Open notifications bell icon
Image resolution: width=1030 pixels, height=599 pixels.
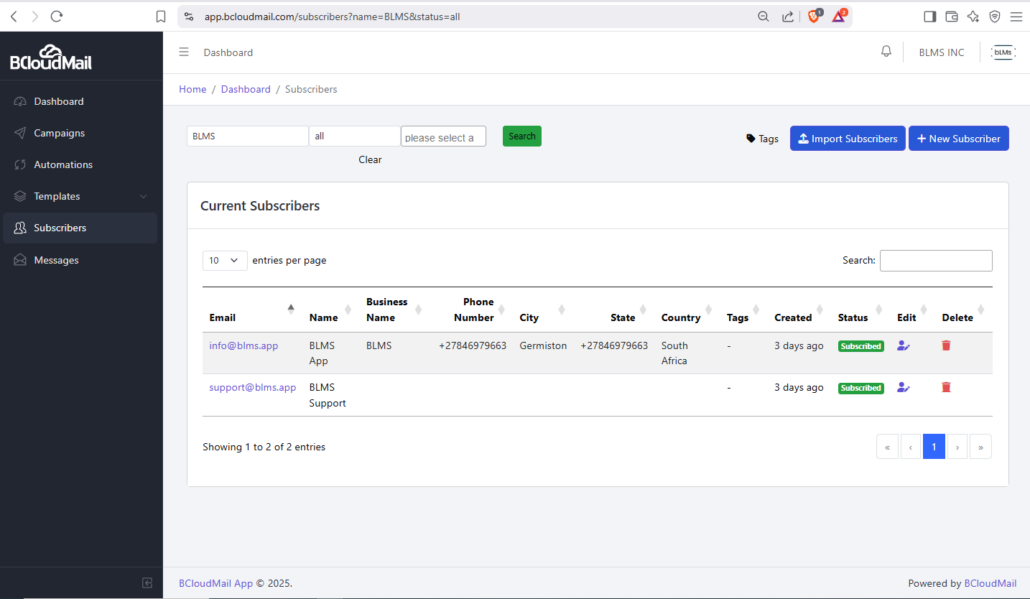click(x=886, y=51)
